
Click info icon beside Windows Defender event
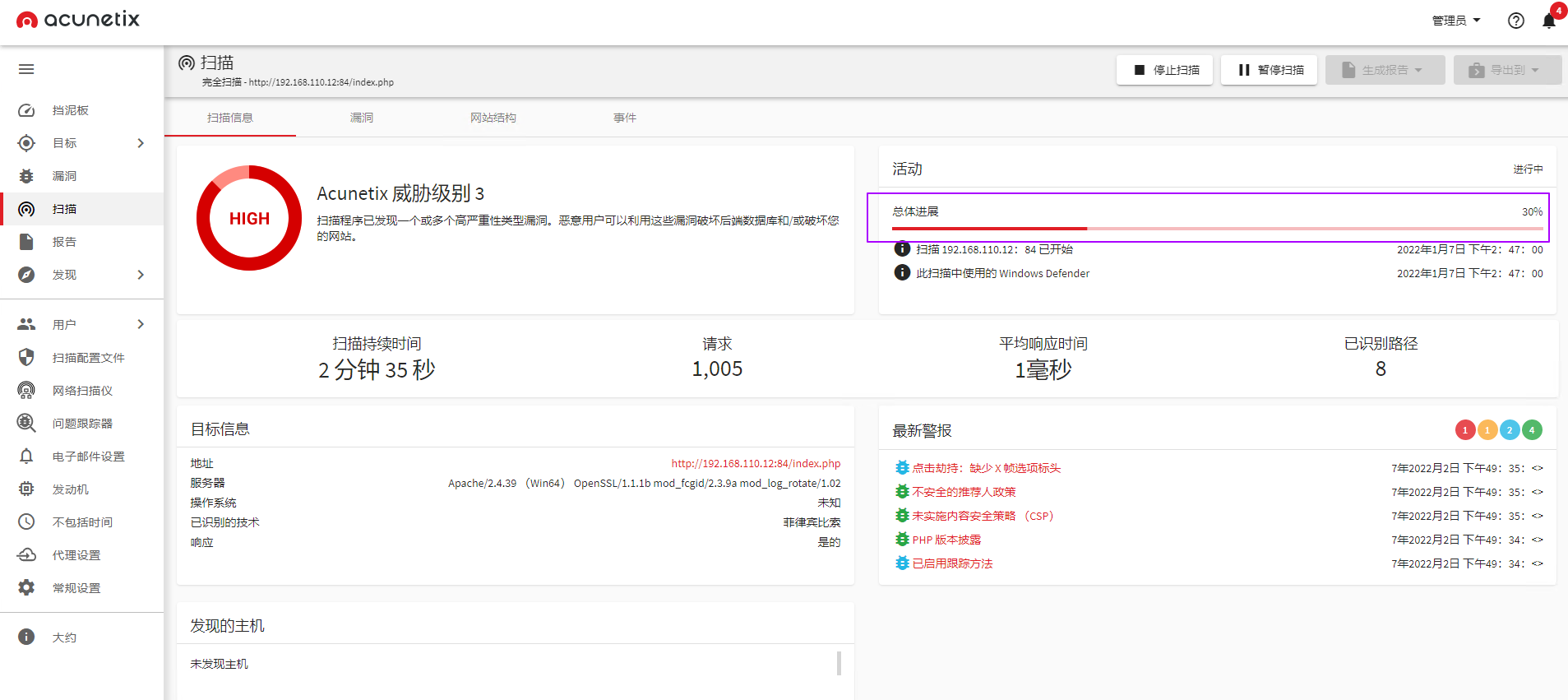[902, 272]
